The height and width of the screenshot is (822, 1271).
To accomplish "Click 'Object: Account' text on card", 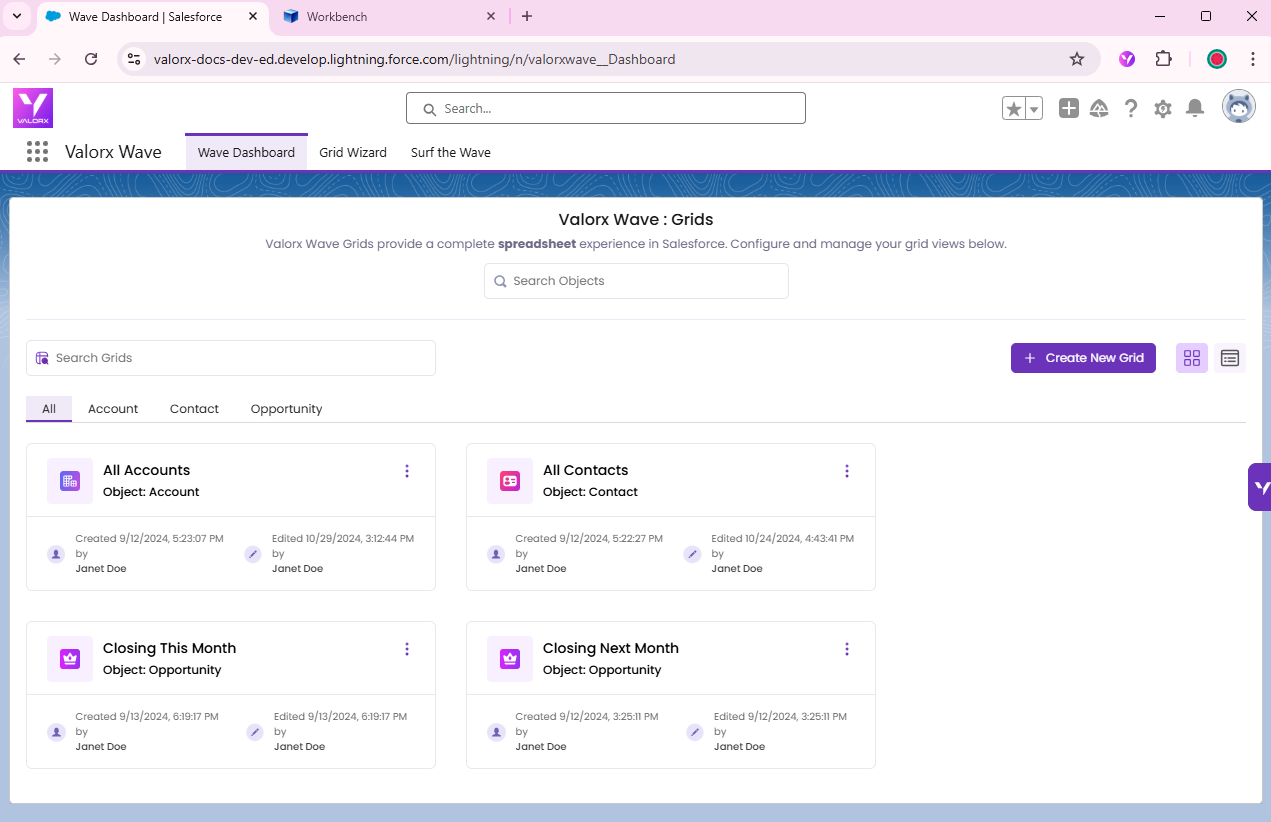I will 151,492.
